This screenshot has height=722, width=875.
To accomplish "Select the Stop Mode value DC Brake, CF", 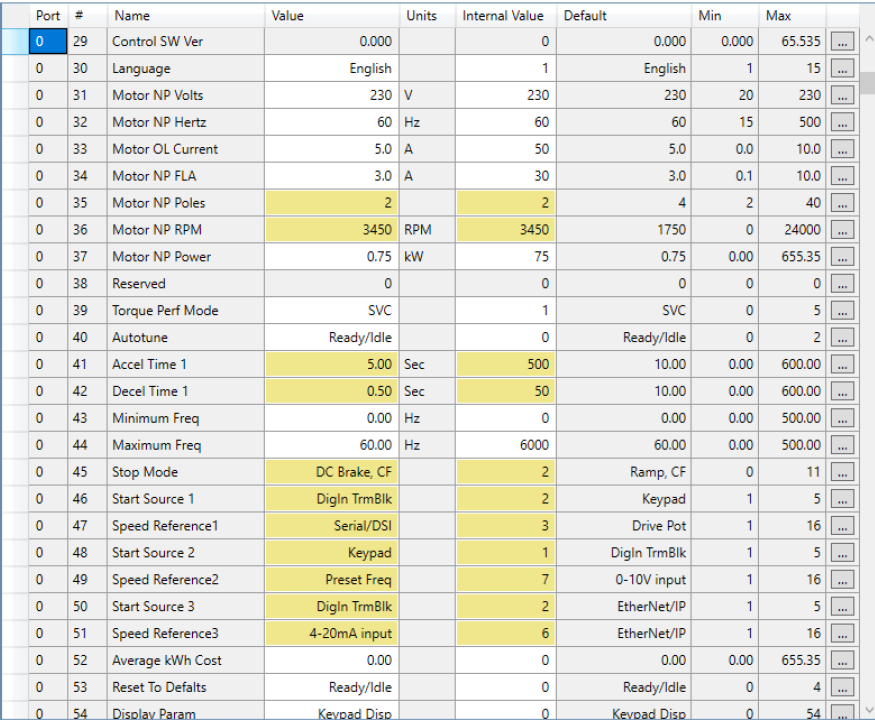I will pyautogui.click(x=331, y=472).
